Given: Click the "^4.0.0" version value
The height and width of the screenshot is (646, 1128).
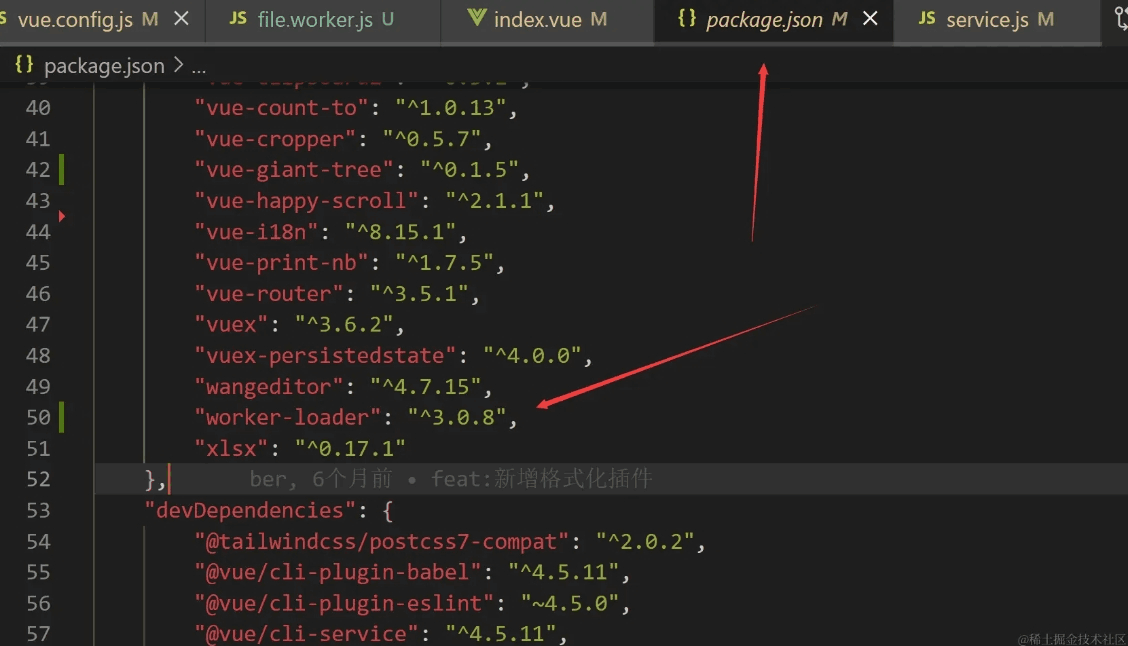Looking at the screenshot, I should point(533,355).
